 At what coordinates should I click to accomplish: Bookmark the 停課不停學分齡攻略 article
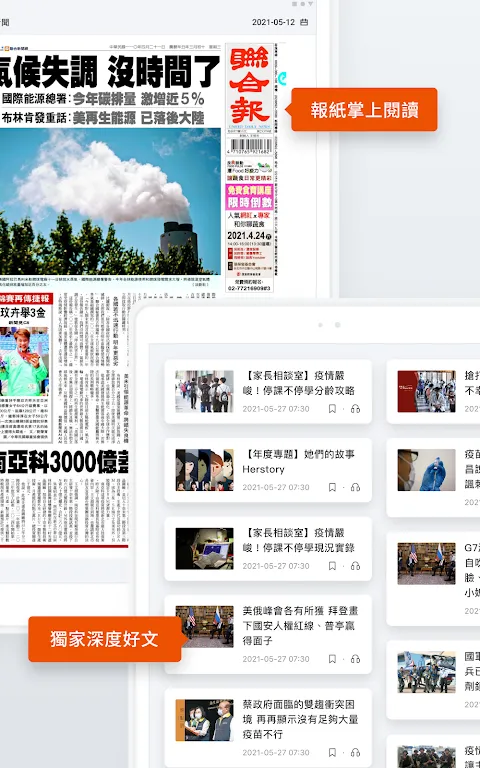(x=332, y=408)
